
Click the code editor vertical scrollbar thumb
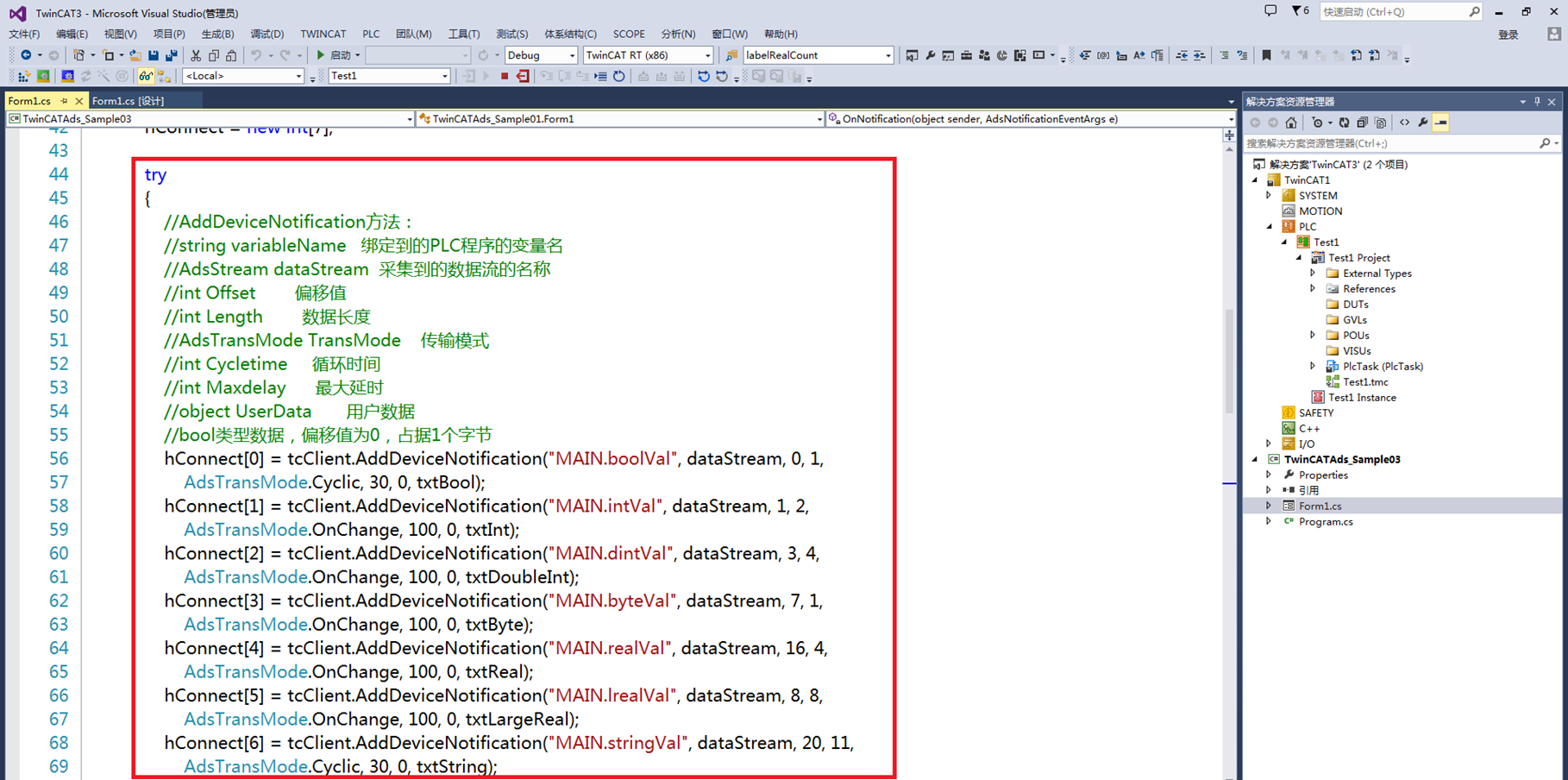(1229, 361)
